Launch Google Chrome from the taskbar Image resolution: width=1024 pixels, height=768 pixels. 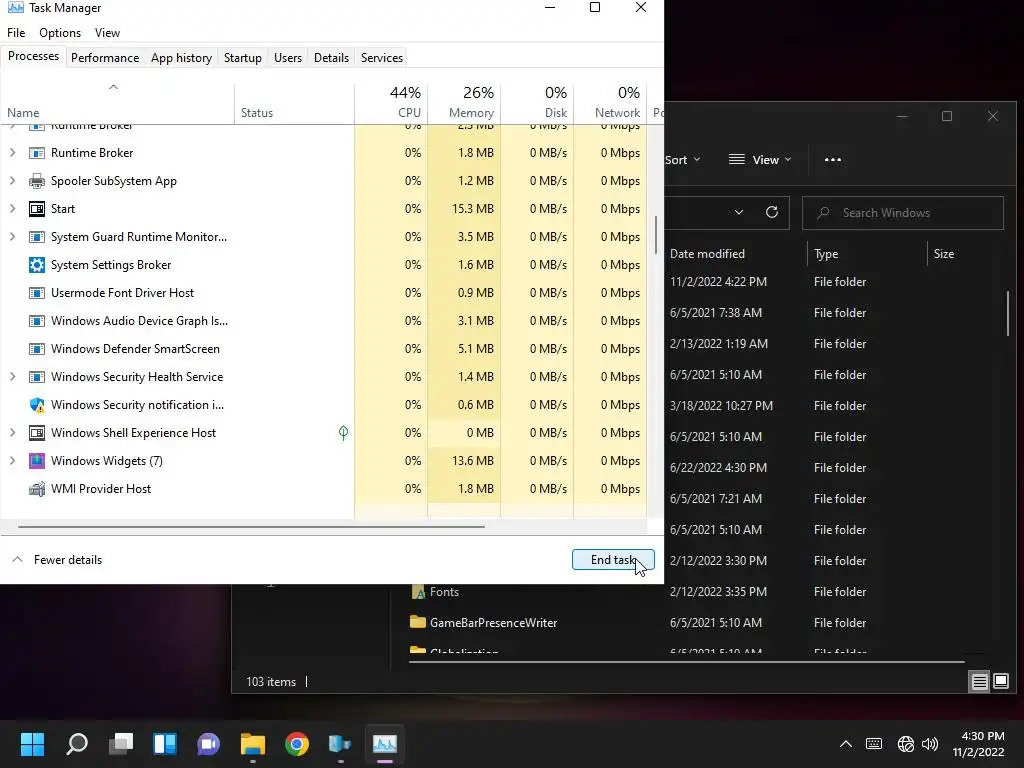(x=296, y=744)
